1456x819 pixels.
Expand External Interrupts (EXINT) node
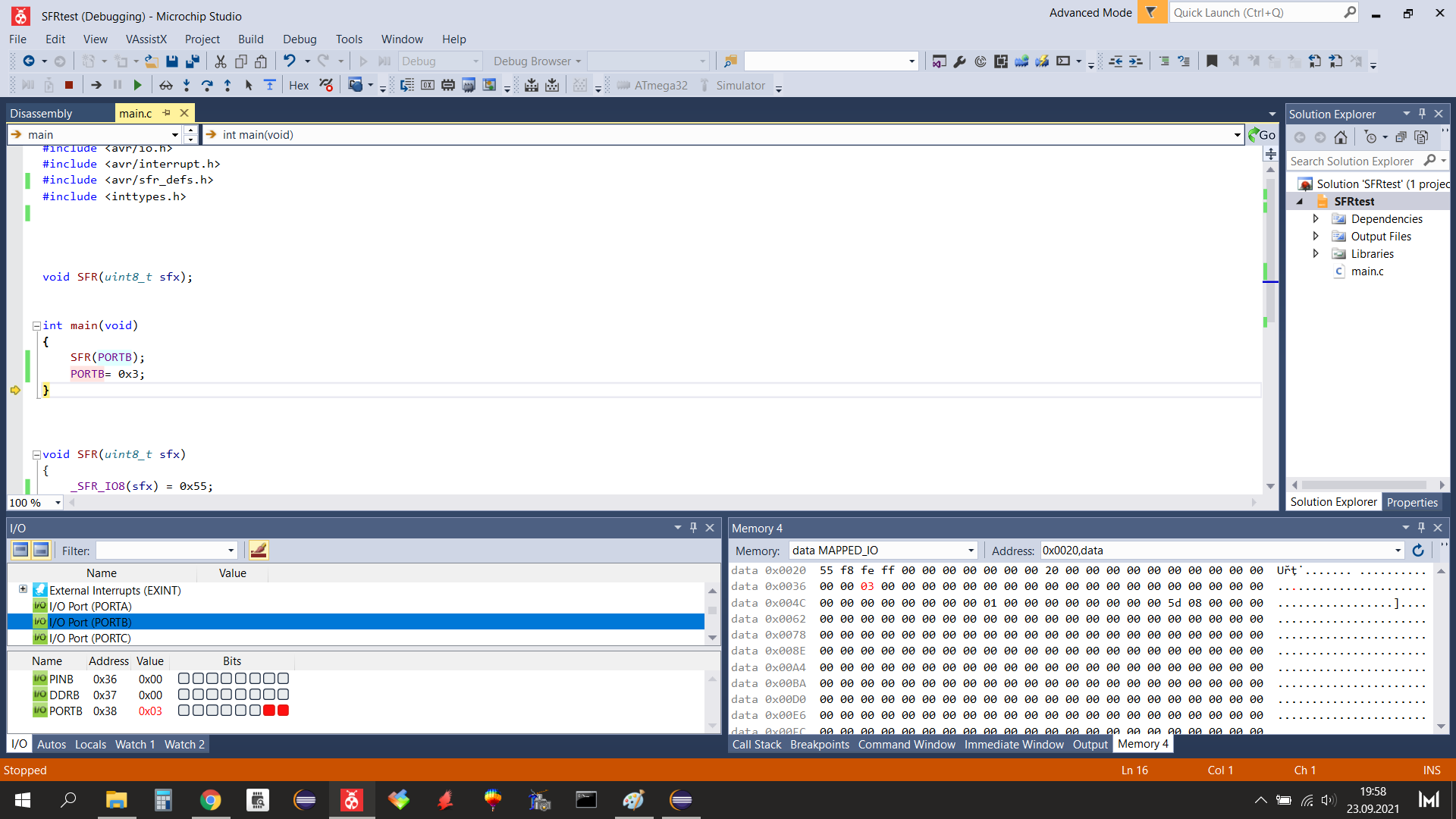coord(23,589)
